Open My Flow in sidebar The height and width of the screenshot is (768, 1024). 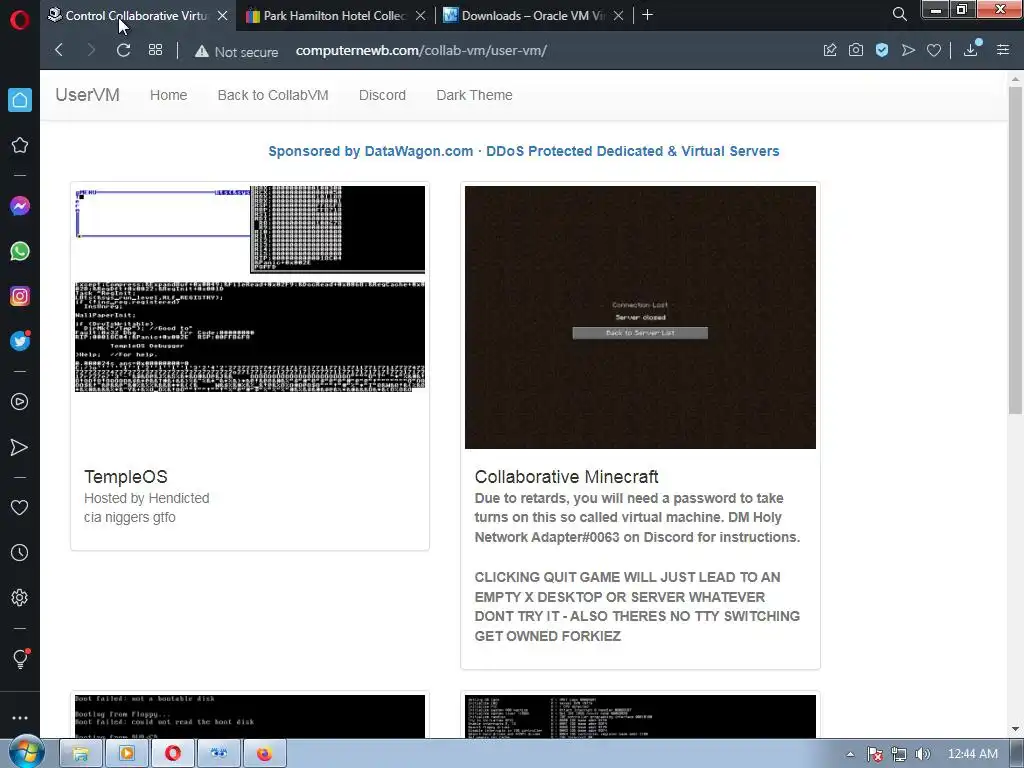pyautogui.click(x=20, y=447)
